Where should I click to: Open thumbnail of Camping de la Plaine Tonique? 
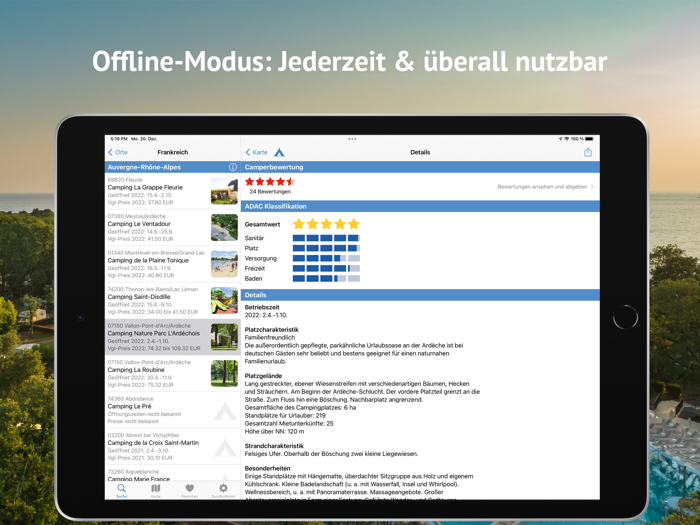(x=224, y=264)
